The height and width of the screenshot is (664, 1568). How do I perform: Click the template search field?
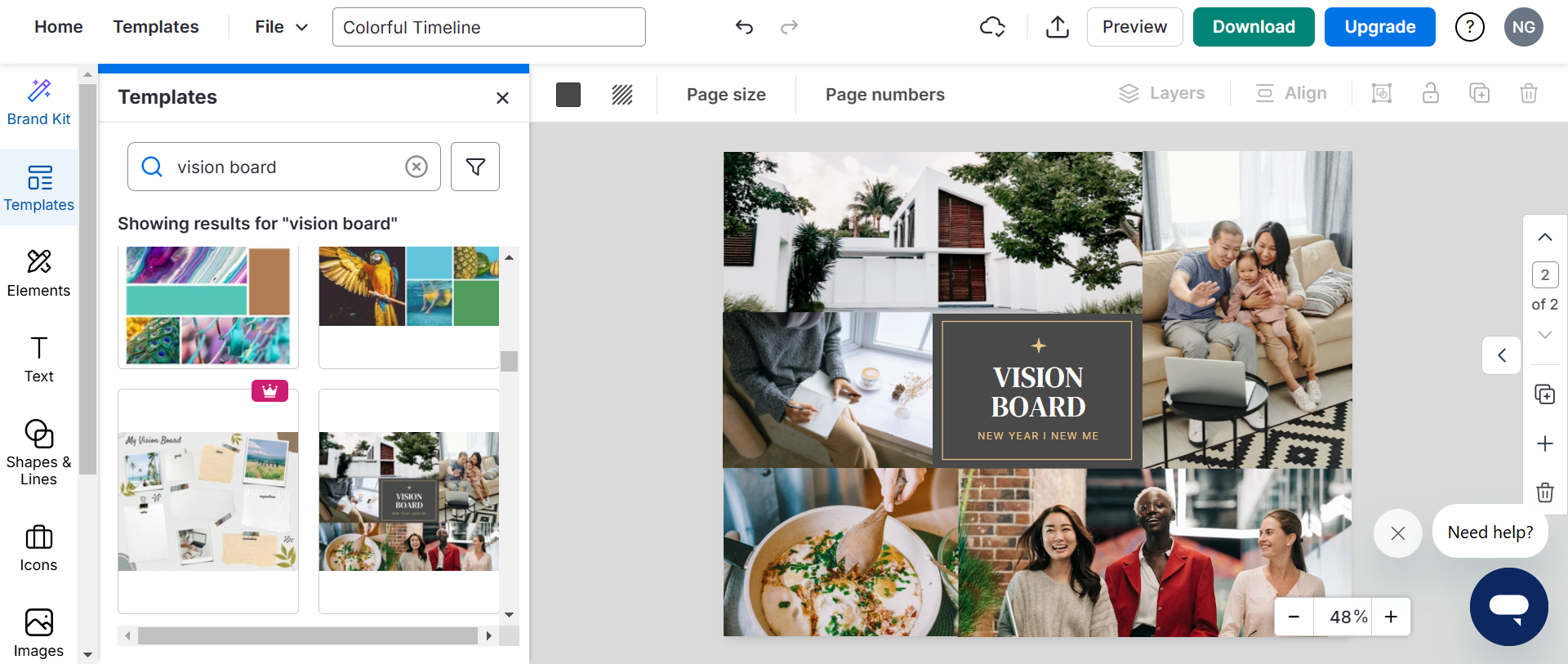click(284, 167)
